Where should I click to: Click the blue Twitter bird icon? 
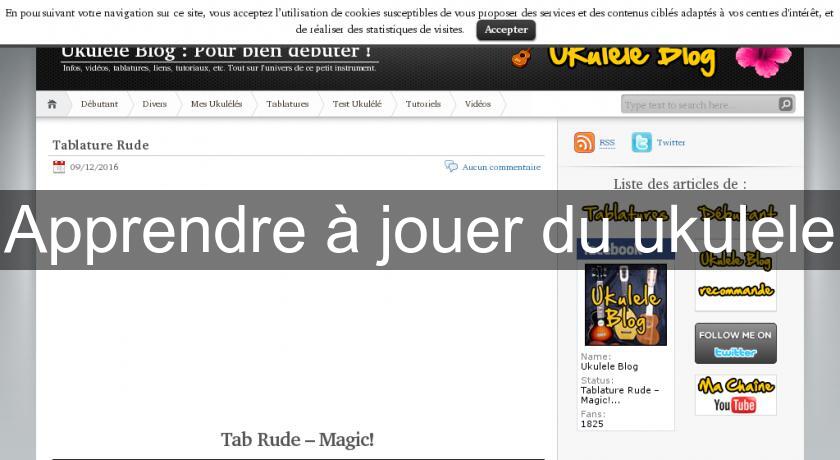[641, 142]
